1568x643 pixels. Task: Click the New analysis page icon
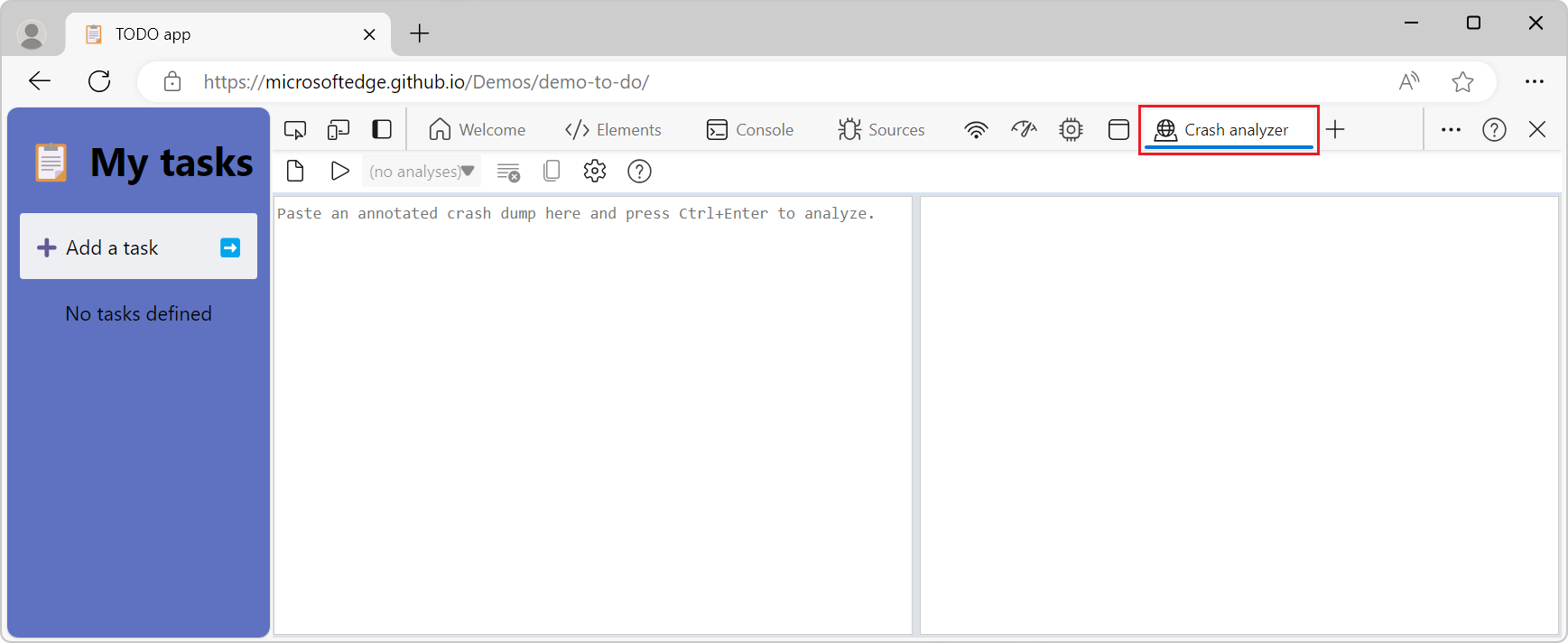point(295,172)
